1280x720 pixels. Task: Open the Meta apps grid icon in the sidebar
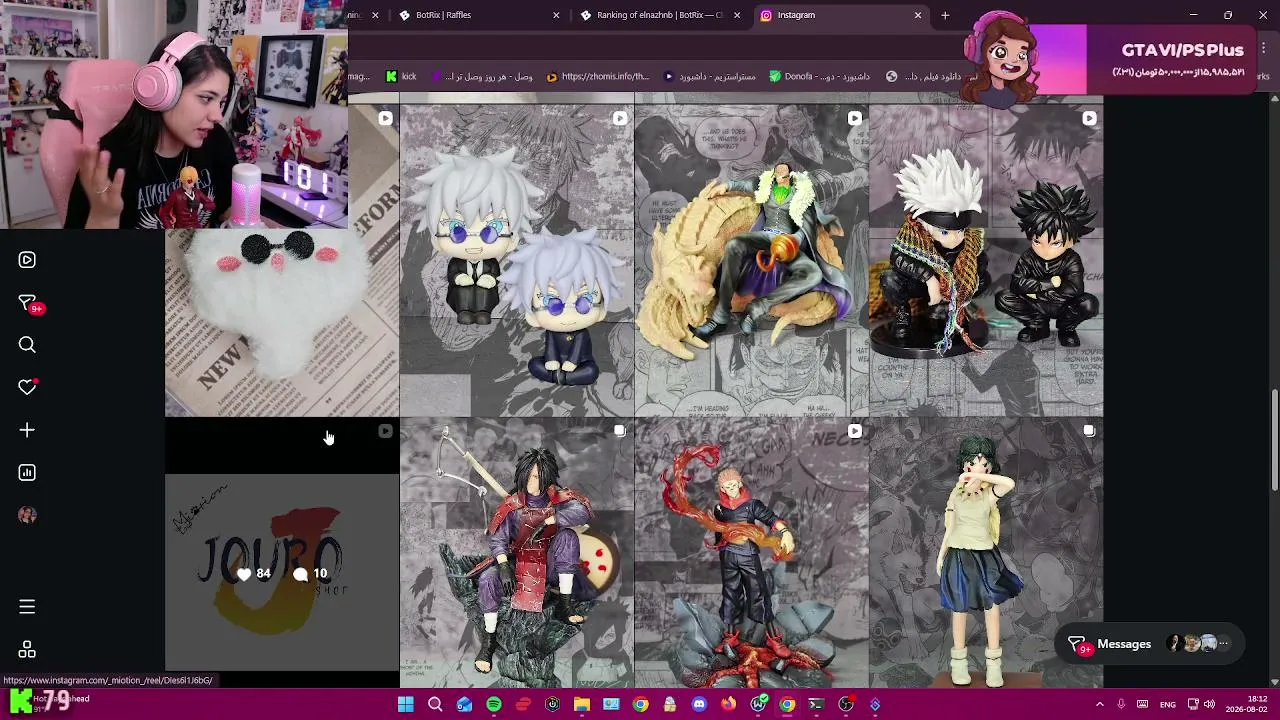click(27, 650)
